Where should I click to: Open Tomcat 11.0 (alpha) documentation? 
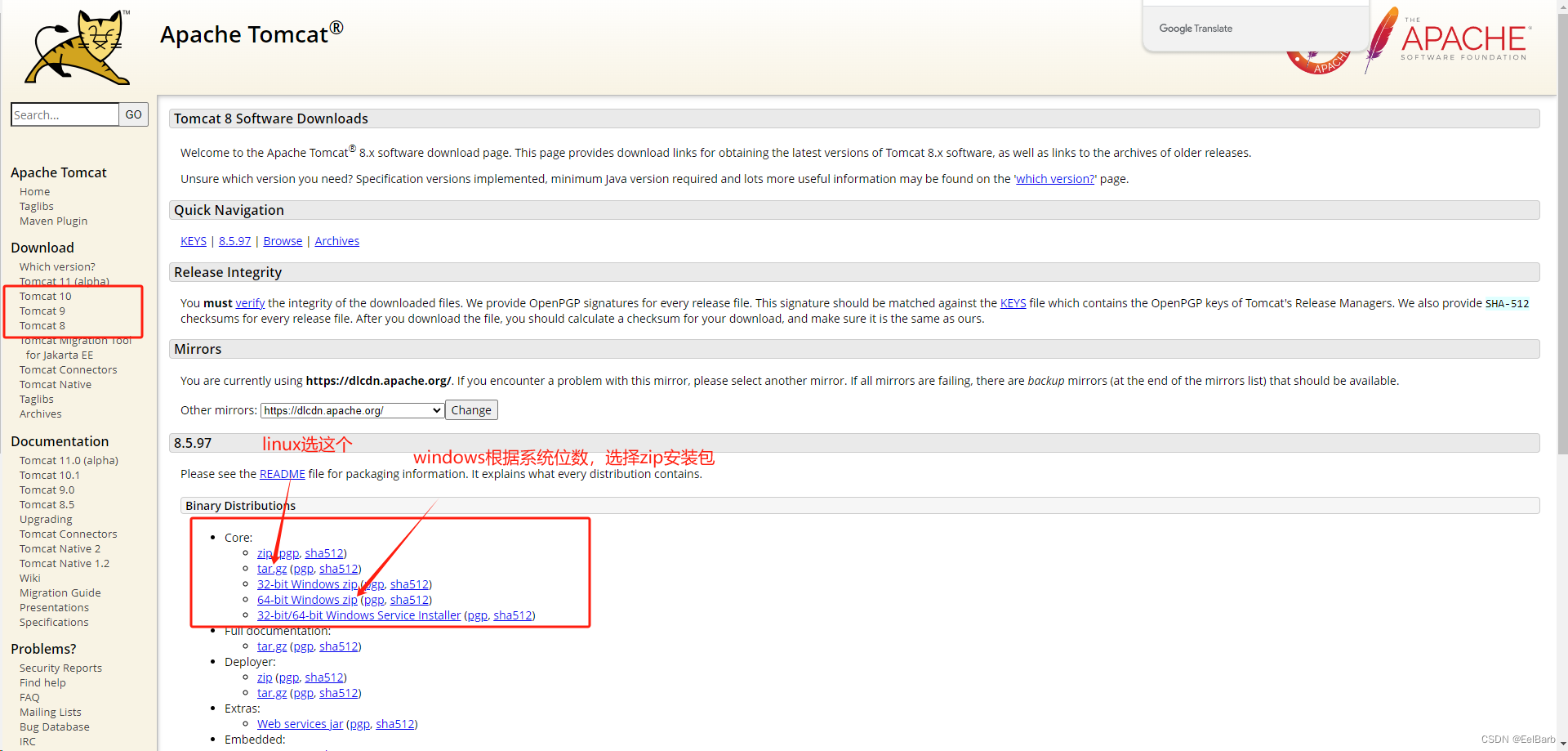(x=69, y=460)
